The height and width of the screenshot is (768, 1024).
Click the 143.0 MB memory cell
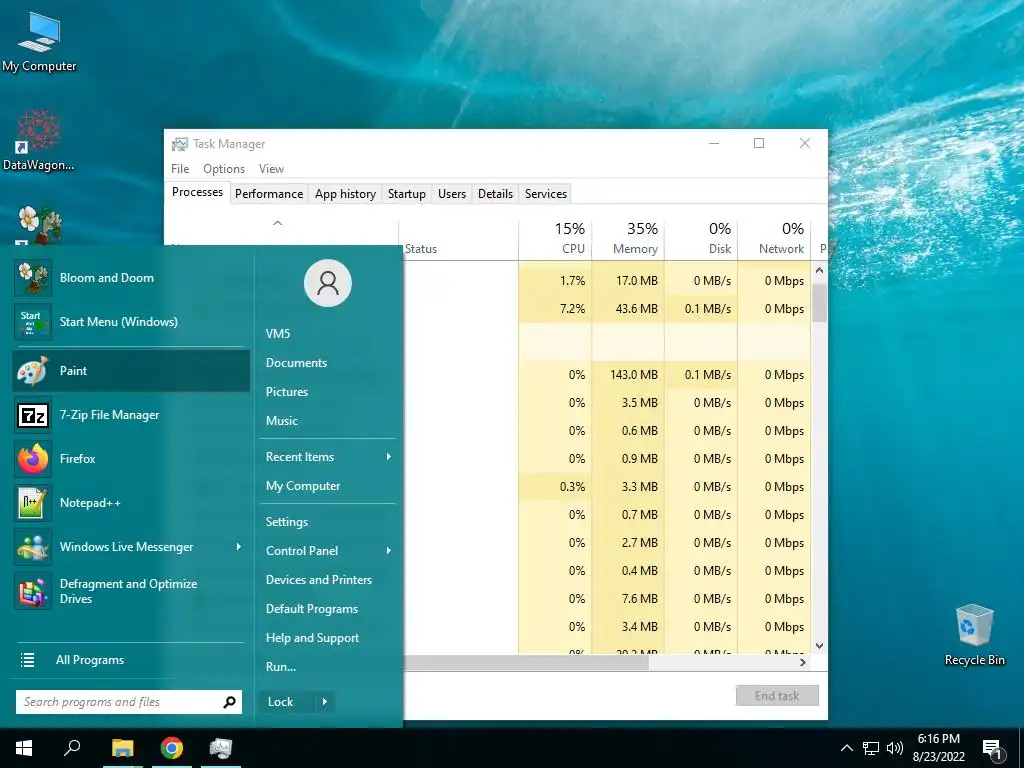pyautogui.click(x=628, y=375)
